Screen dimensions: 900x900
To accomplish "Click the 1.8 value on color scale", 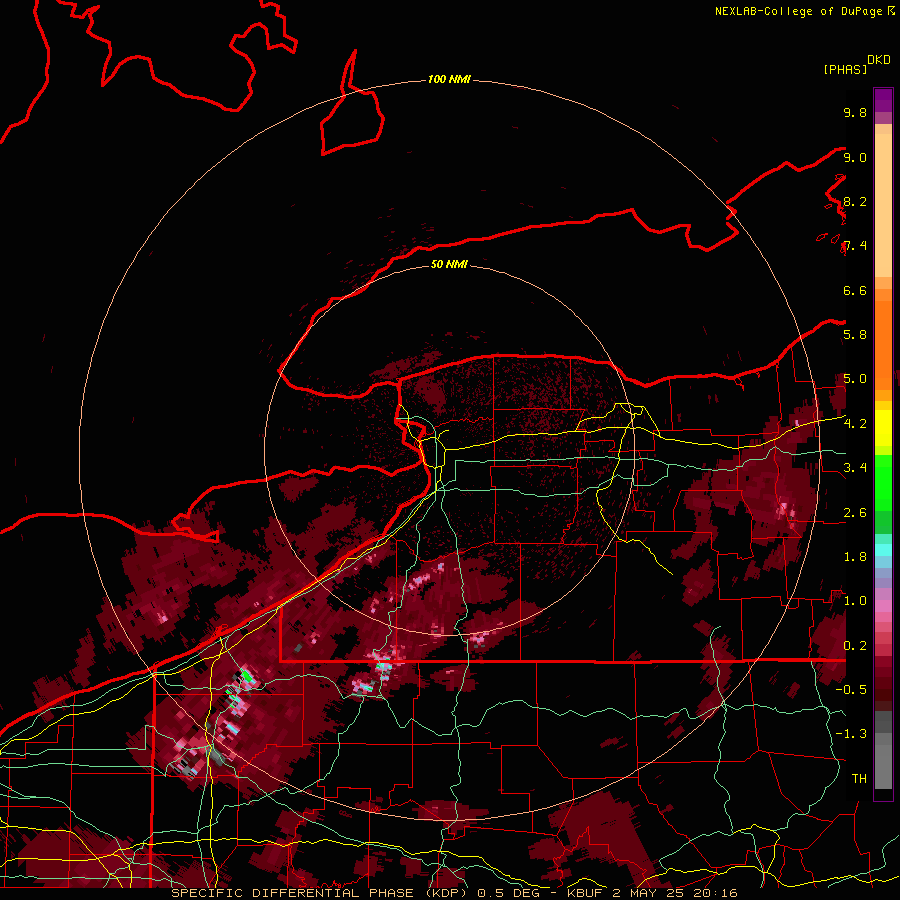I will click(855, 557).
